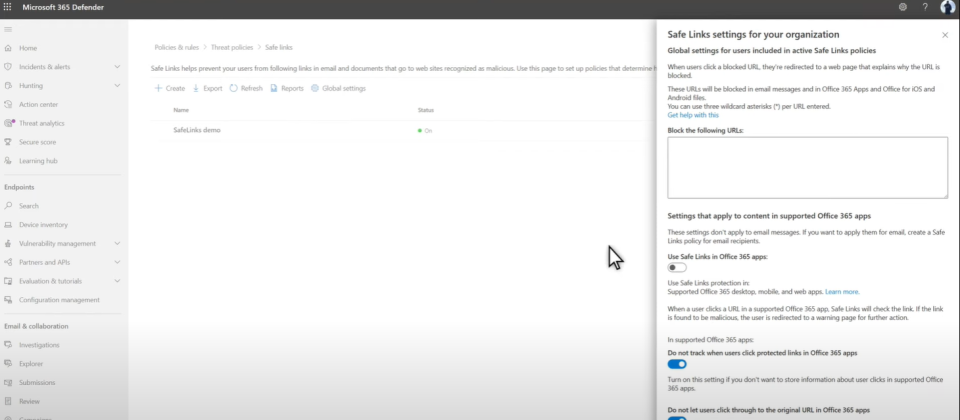This screenshot has height=420, width=960.
Task: Click the Export download icon
Action: pyautogui.click(x=196, y=88)
